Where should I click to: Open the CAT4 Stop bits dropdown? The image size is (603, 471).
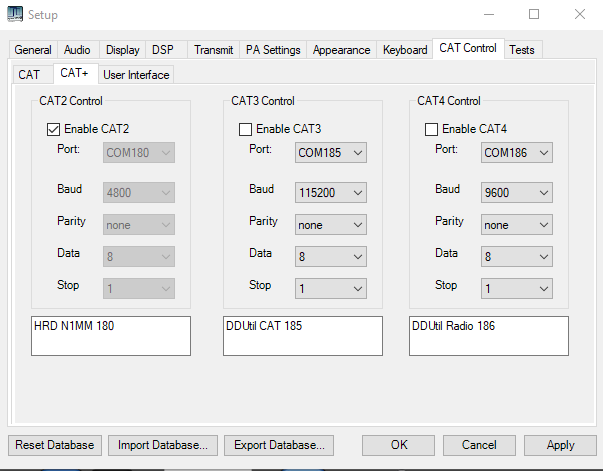[x=517, y=288]
